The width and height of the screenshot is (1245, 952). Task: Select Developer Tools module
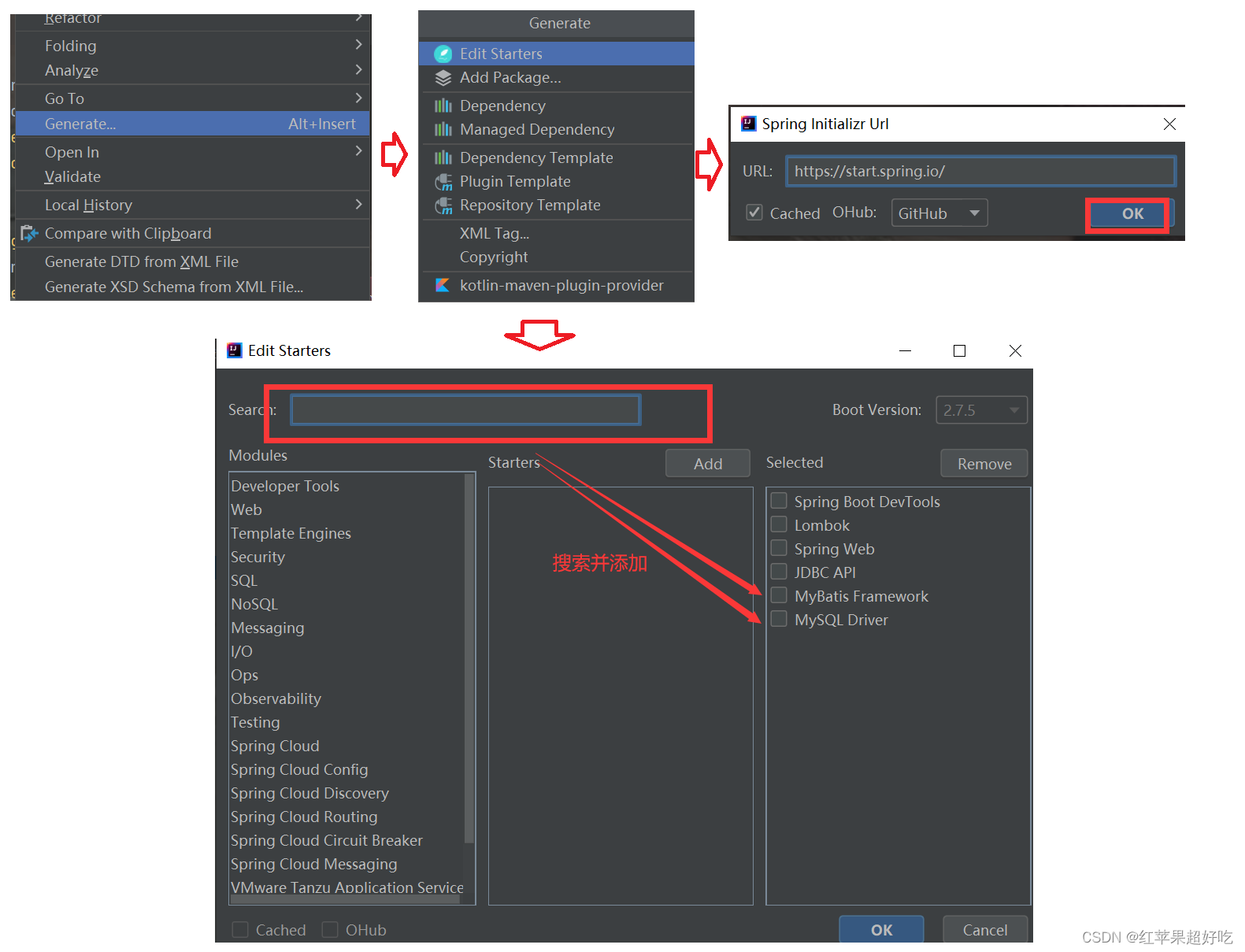coord(347,486)
